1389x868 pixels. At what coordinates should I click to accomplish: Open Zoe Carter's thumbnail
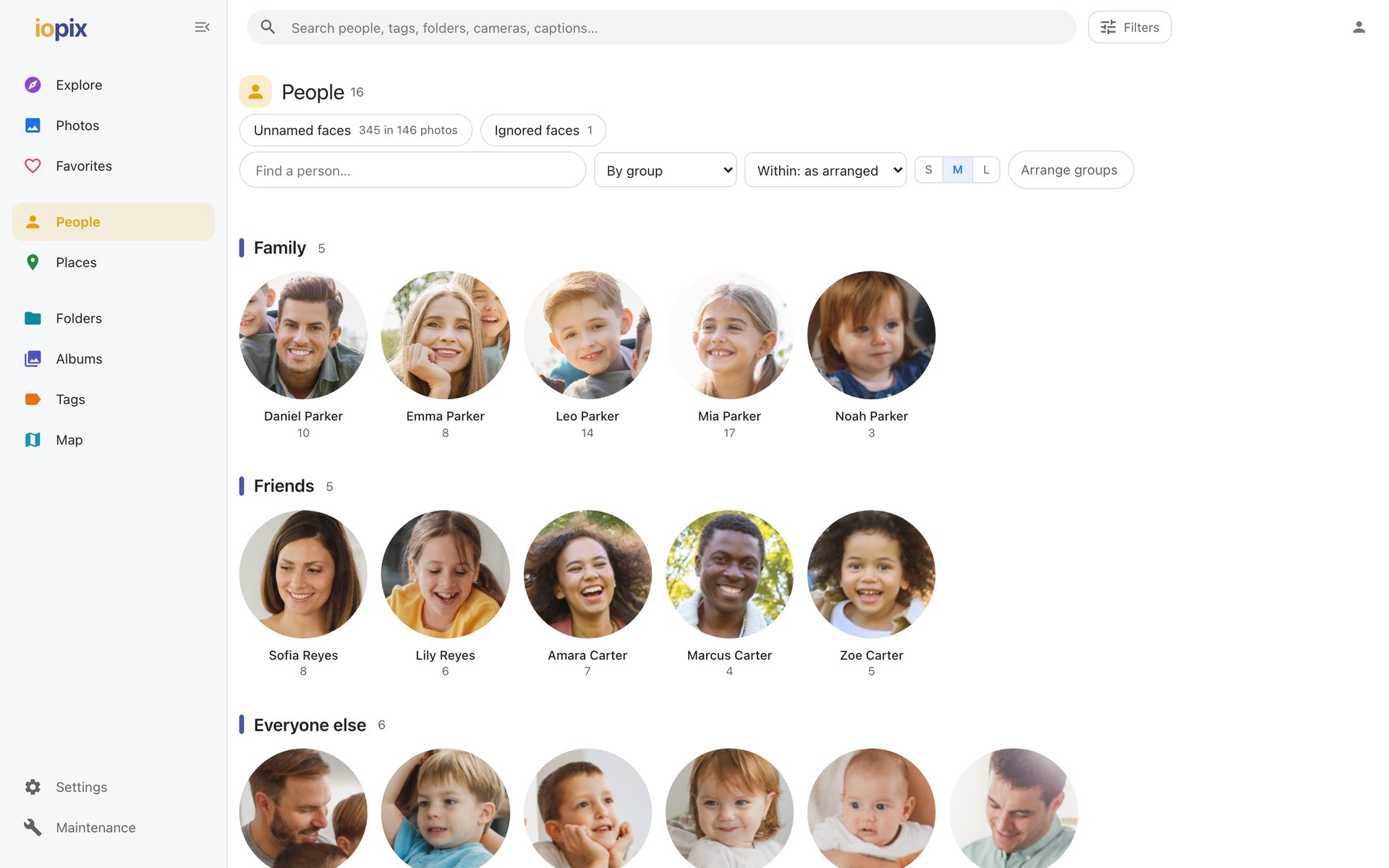tap(872, 574)
